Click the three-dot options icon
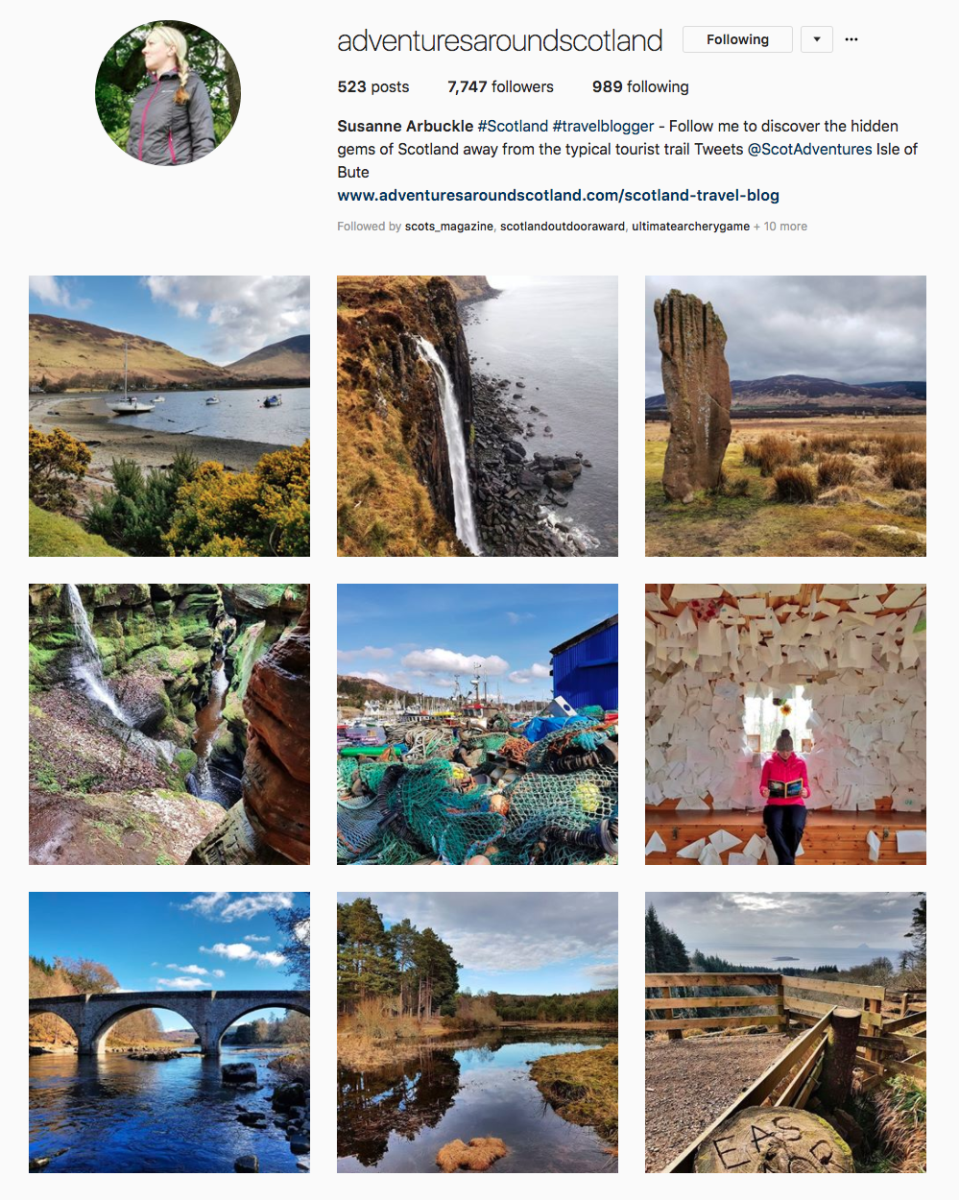The height and width of the screenshot is (1200, 959). click(x=851, y=40)
